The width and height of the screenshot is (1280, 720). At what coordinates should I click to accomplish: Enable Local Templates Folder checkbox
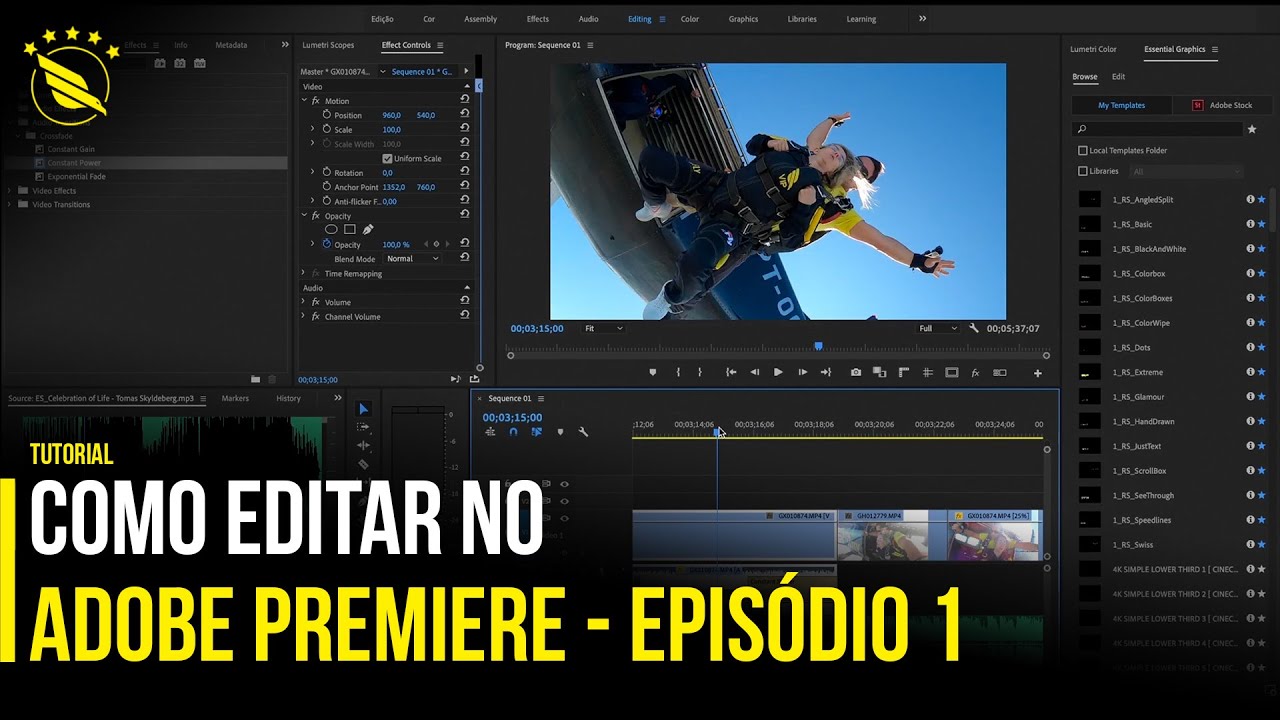(1083, 150)
